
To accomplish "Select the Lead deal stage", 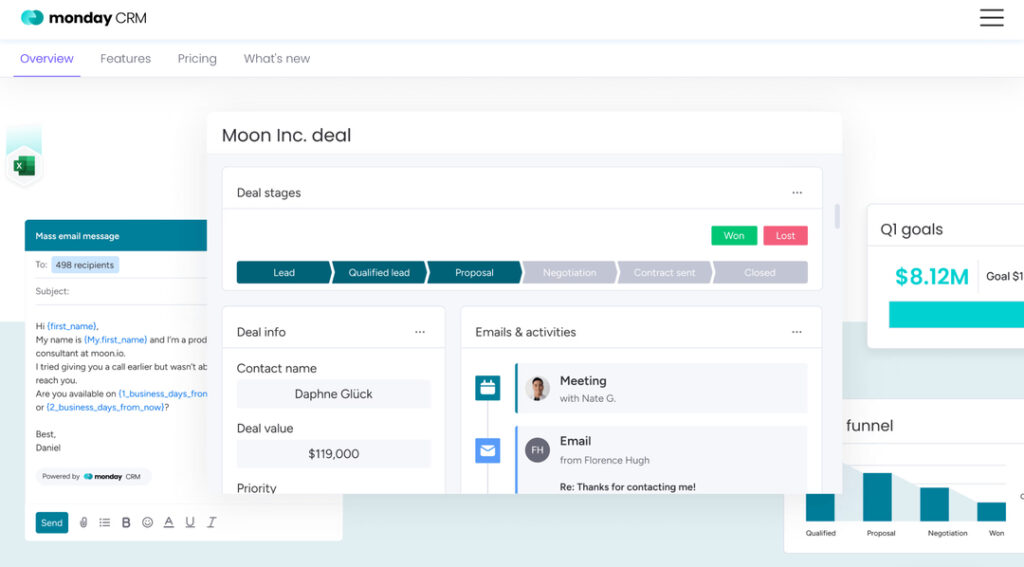I will pyautogui.click(x=284, y=272).
